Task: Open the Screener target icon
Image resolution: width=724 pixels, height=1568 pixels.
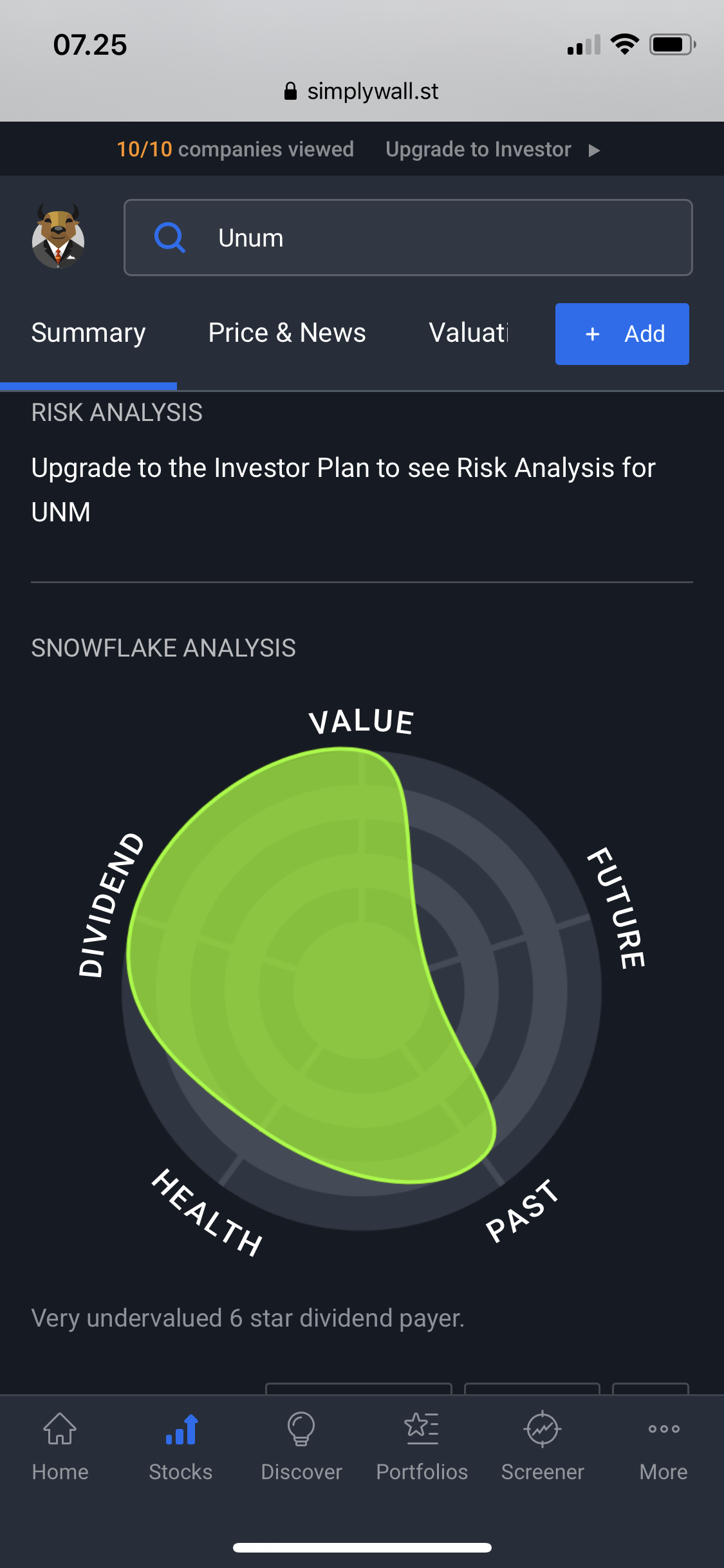Action: [x=543, y=1429]
